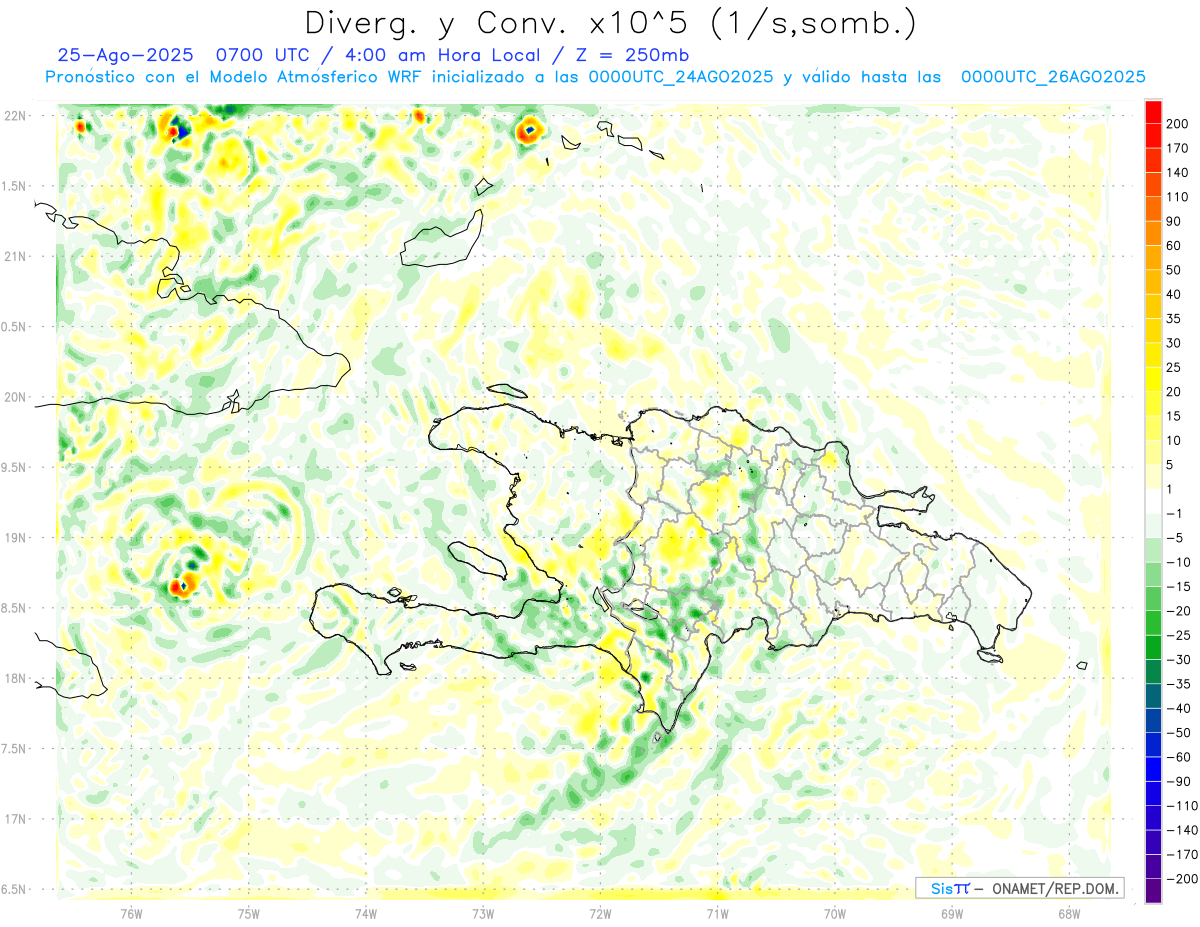The width and height of the screenshot is (1200, 927).
Task: Click the "18N" latitude label
Action: [15, 678]
